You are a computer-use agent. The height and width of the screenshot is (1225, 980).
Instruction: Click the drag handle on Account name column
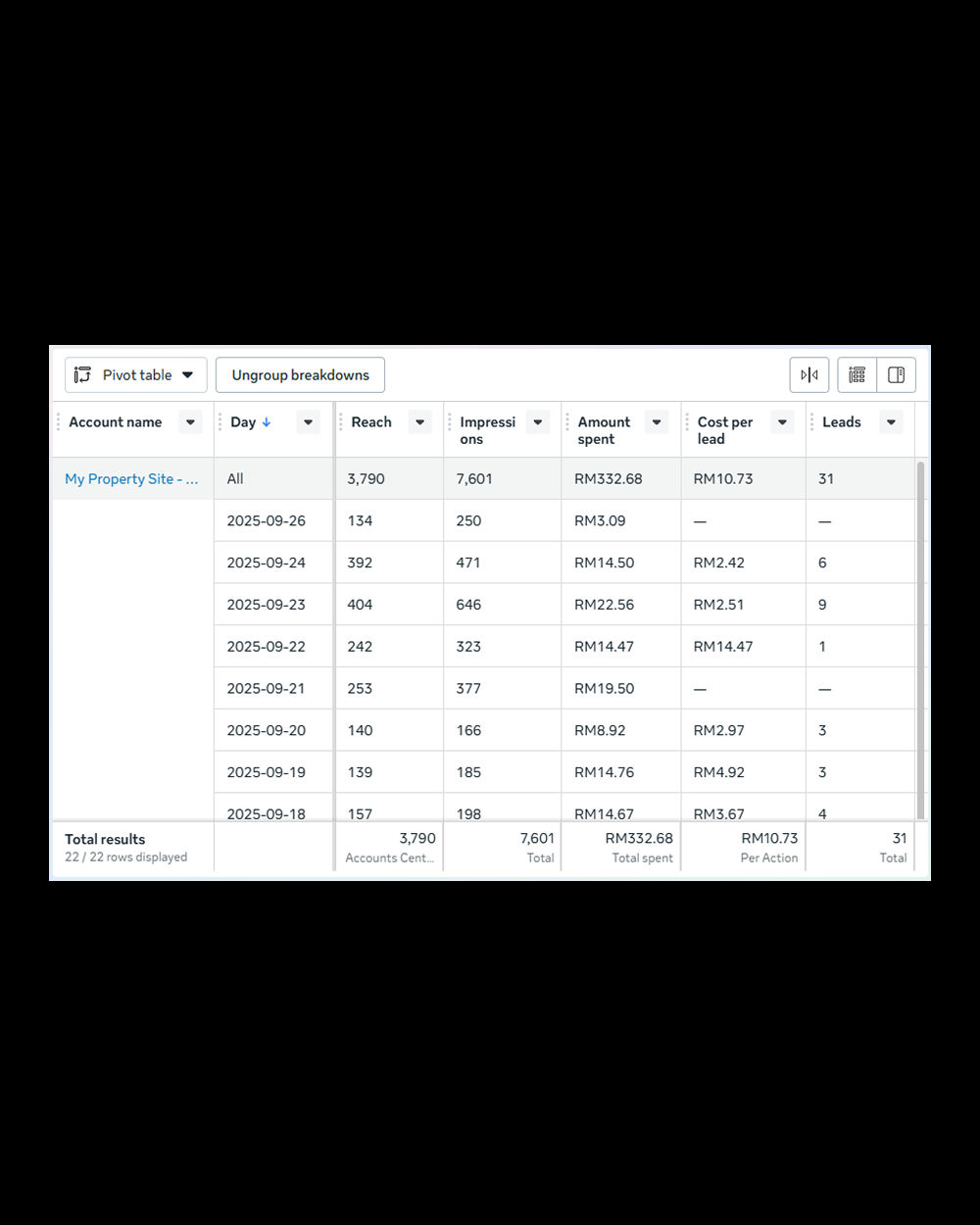[x=57, y=421]
